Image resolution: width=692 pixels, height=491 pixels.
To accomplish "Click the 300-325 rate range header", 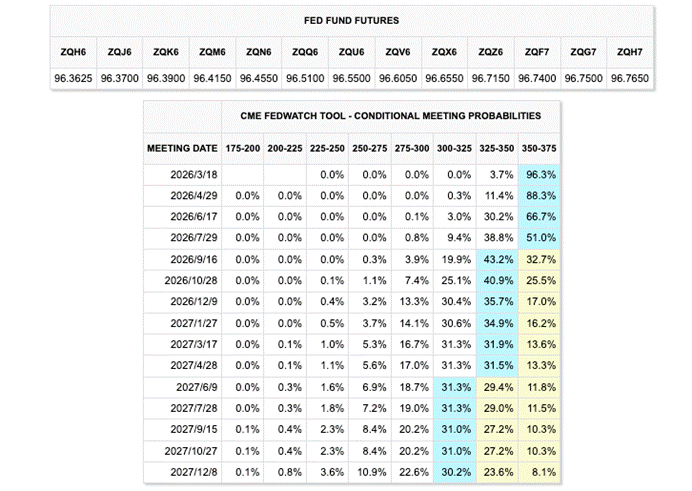I will click(x=455, y=148).
